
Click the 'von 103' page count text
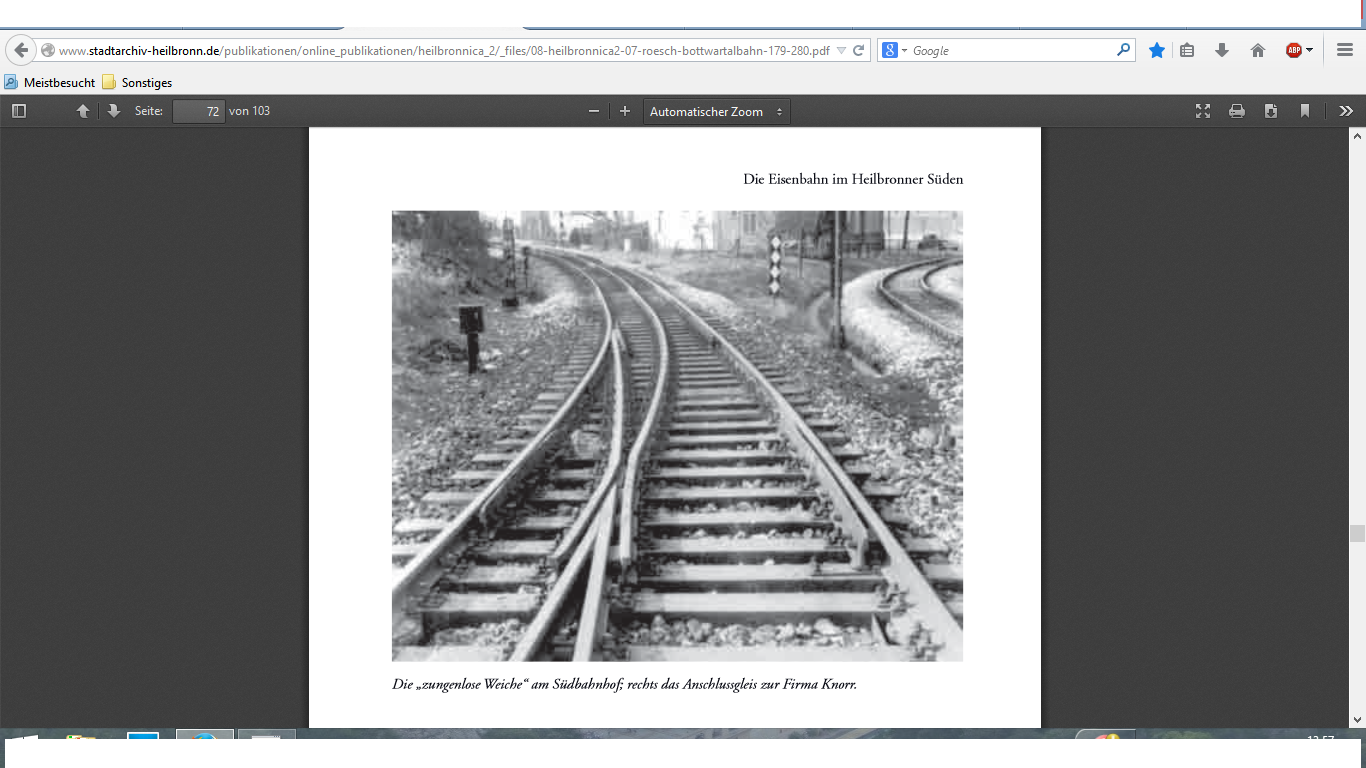click(250, 111)
